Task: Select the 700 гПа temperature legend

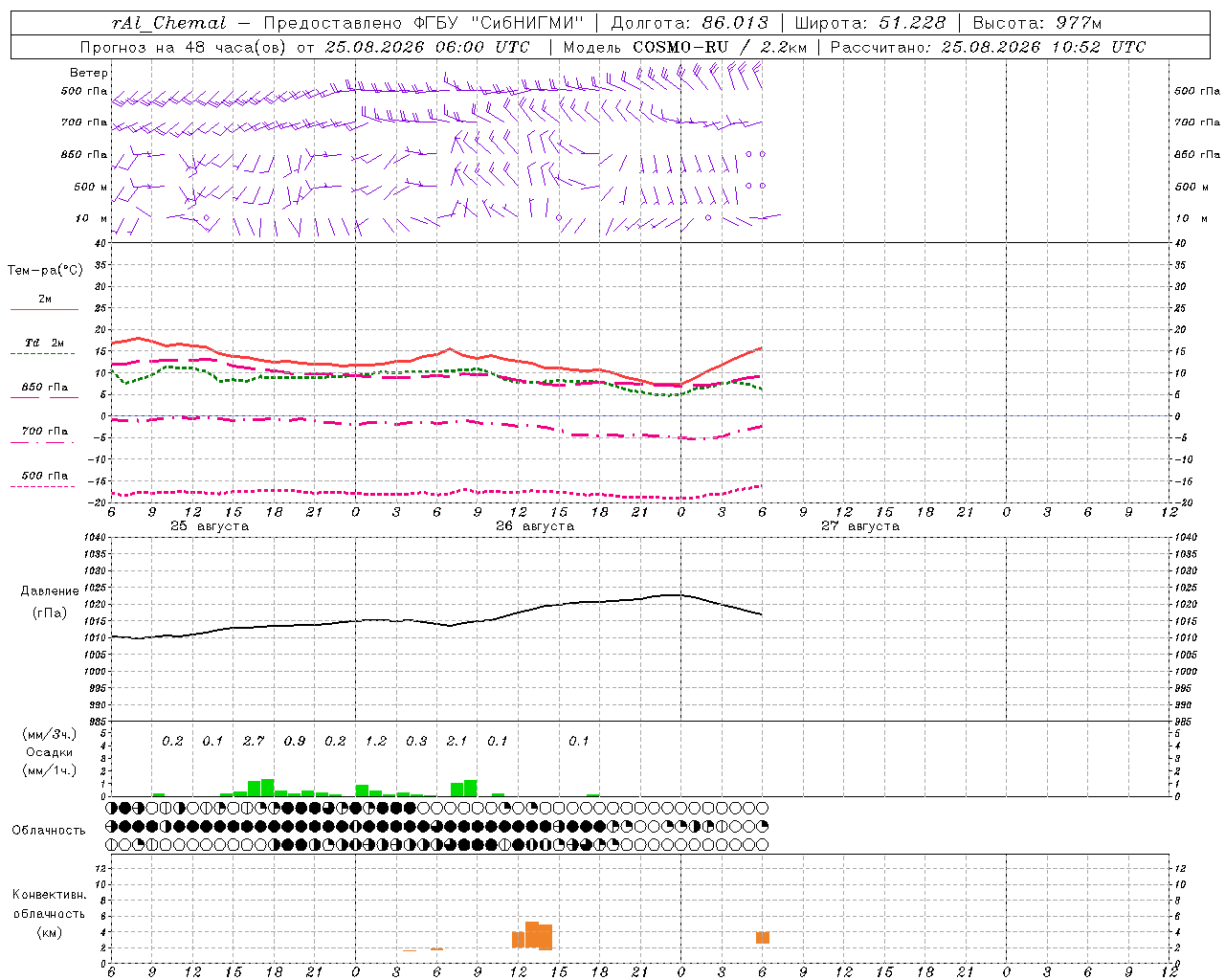Action: click(44, 434)
